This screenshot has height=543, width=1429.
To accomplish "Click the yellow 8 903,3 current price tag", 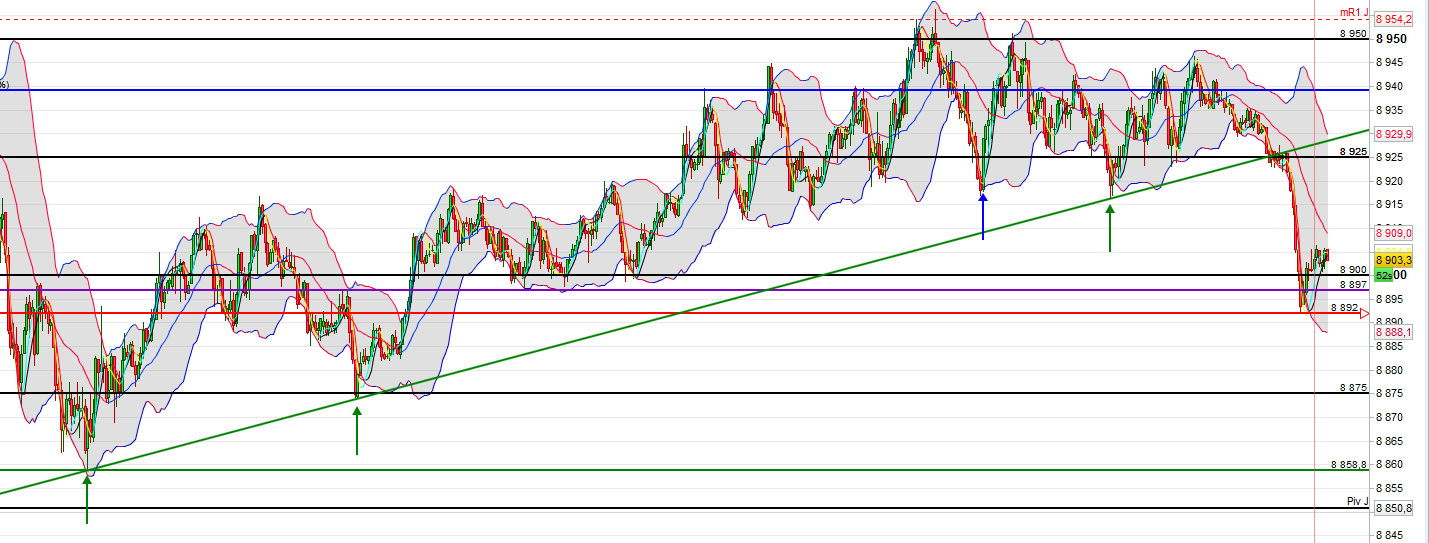I will pos(1393,260).
